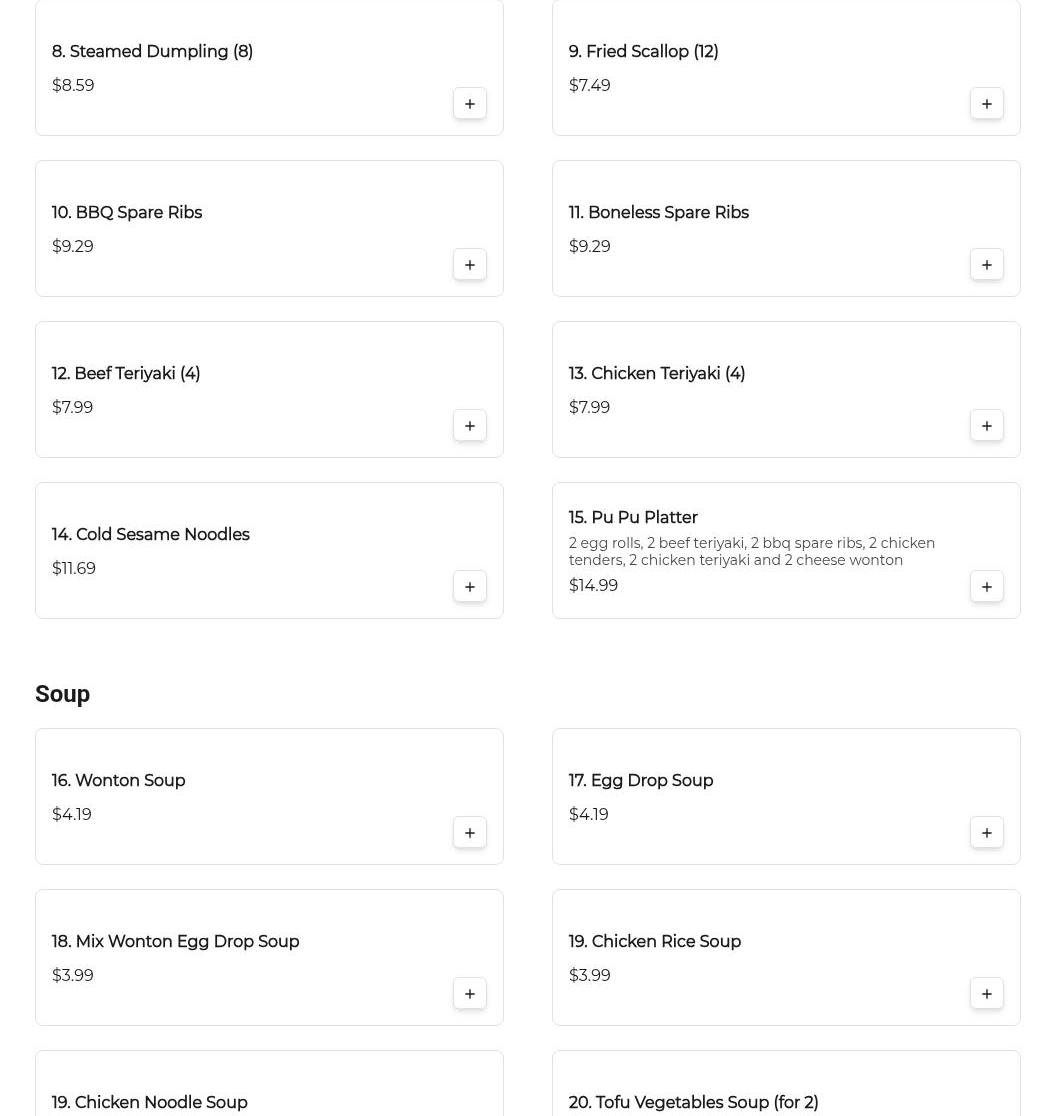Viewport: 1050px width, 1116px height.
Task: Add Pu Pu Platter to the order
Action: coord(987,586)
